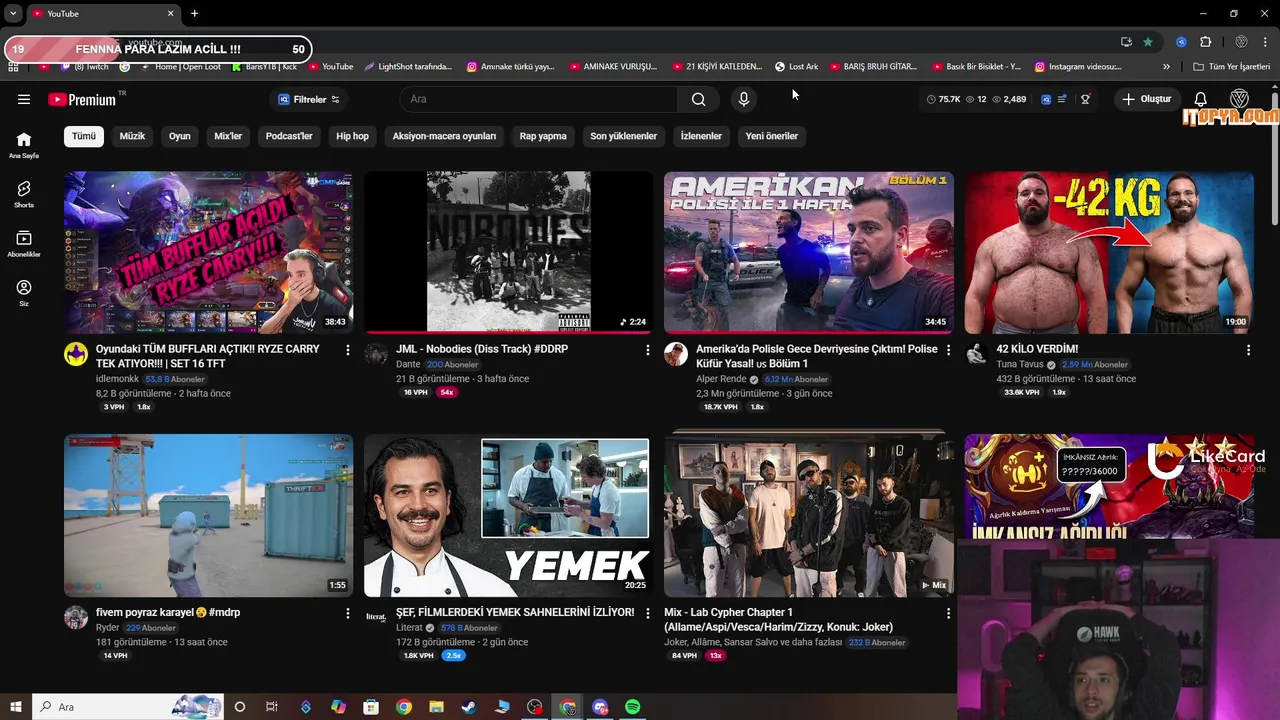Open the title "JML - Nobodies (Diss Track) #DDRP"
Image resolution: width=1280 pixels, height=720 pixels.
[482, 349]
